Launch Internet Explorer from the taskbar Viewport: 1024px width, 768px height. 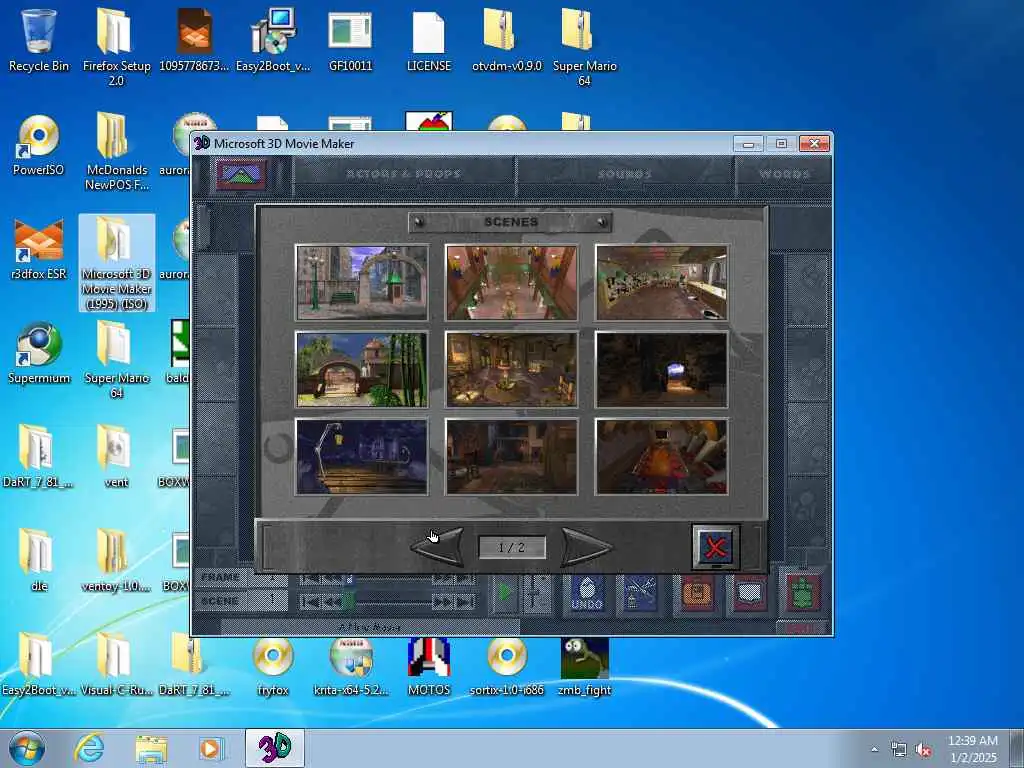[89, 748]
